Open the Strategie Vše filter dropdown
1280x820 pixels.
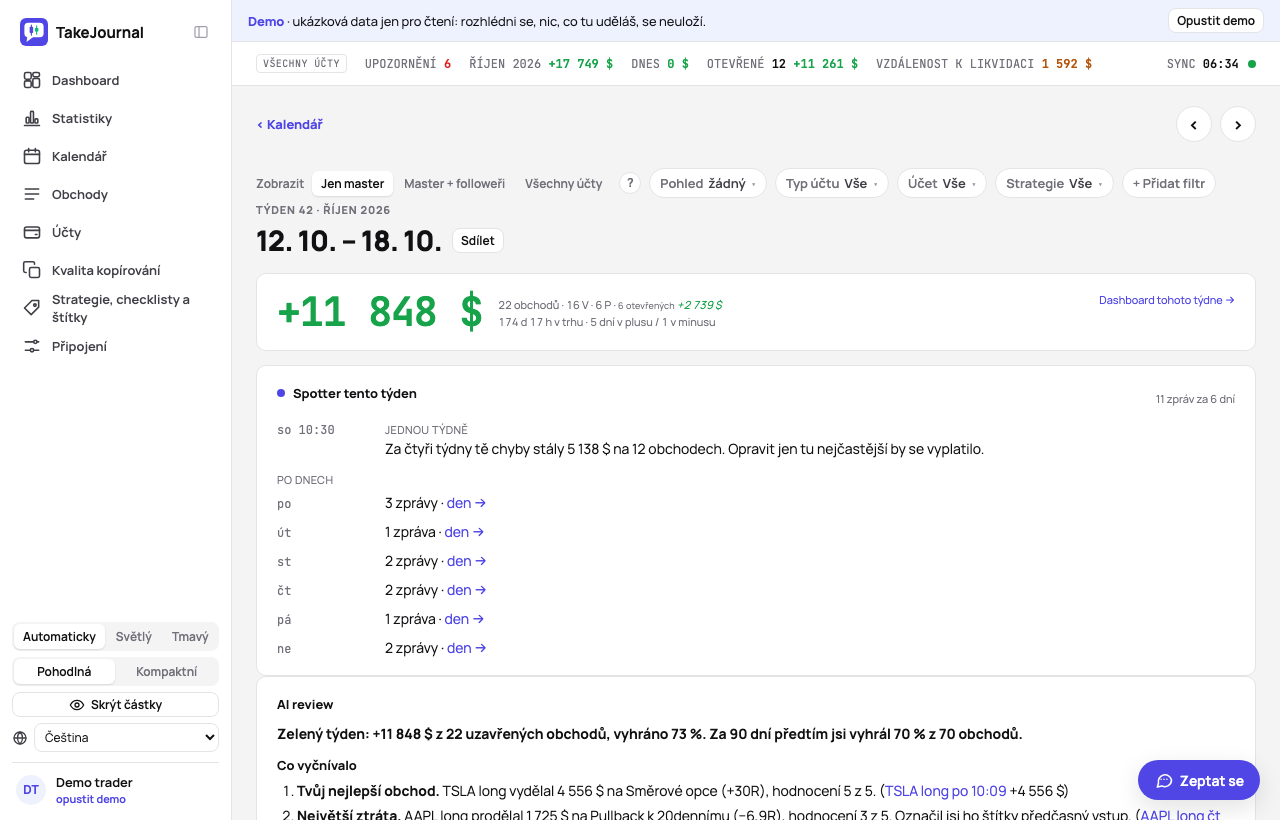point(1054,184)
